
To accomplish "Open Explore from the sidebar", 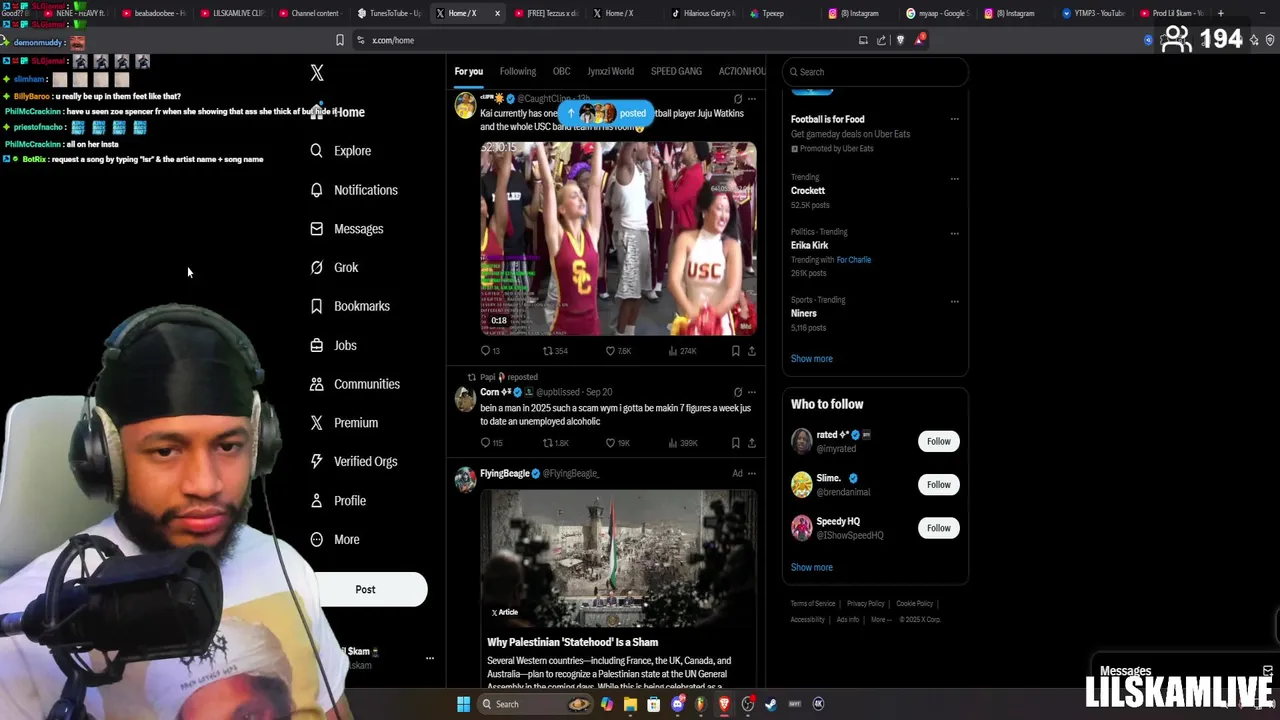I will tap(341, 151).
